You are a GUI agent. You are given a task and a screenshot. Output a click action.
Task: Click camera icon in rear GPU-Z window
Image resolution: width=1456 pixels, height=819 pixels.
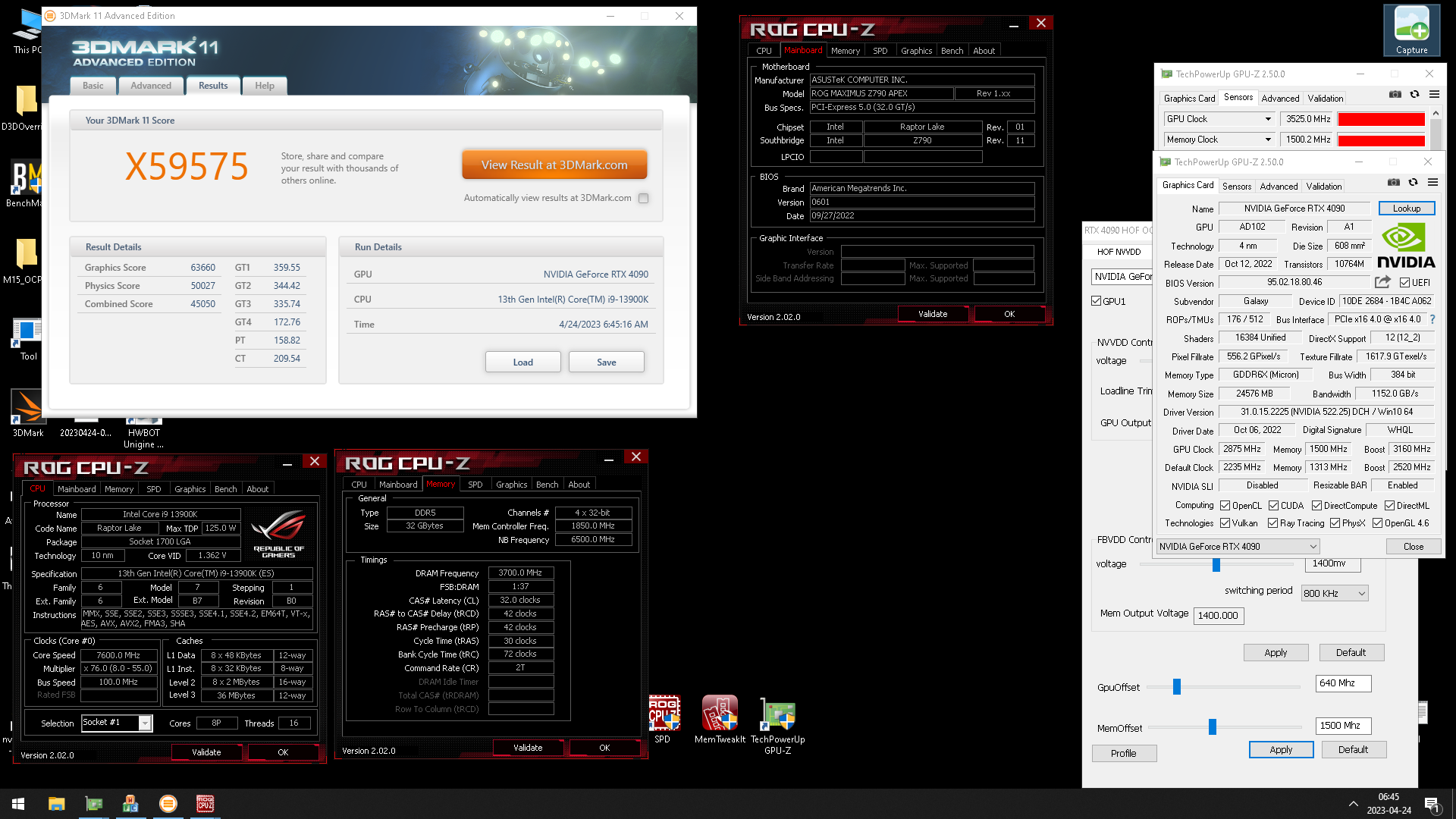coord(1395,95)
